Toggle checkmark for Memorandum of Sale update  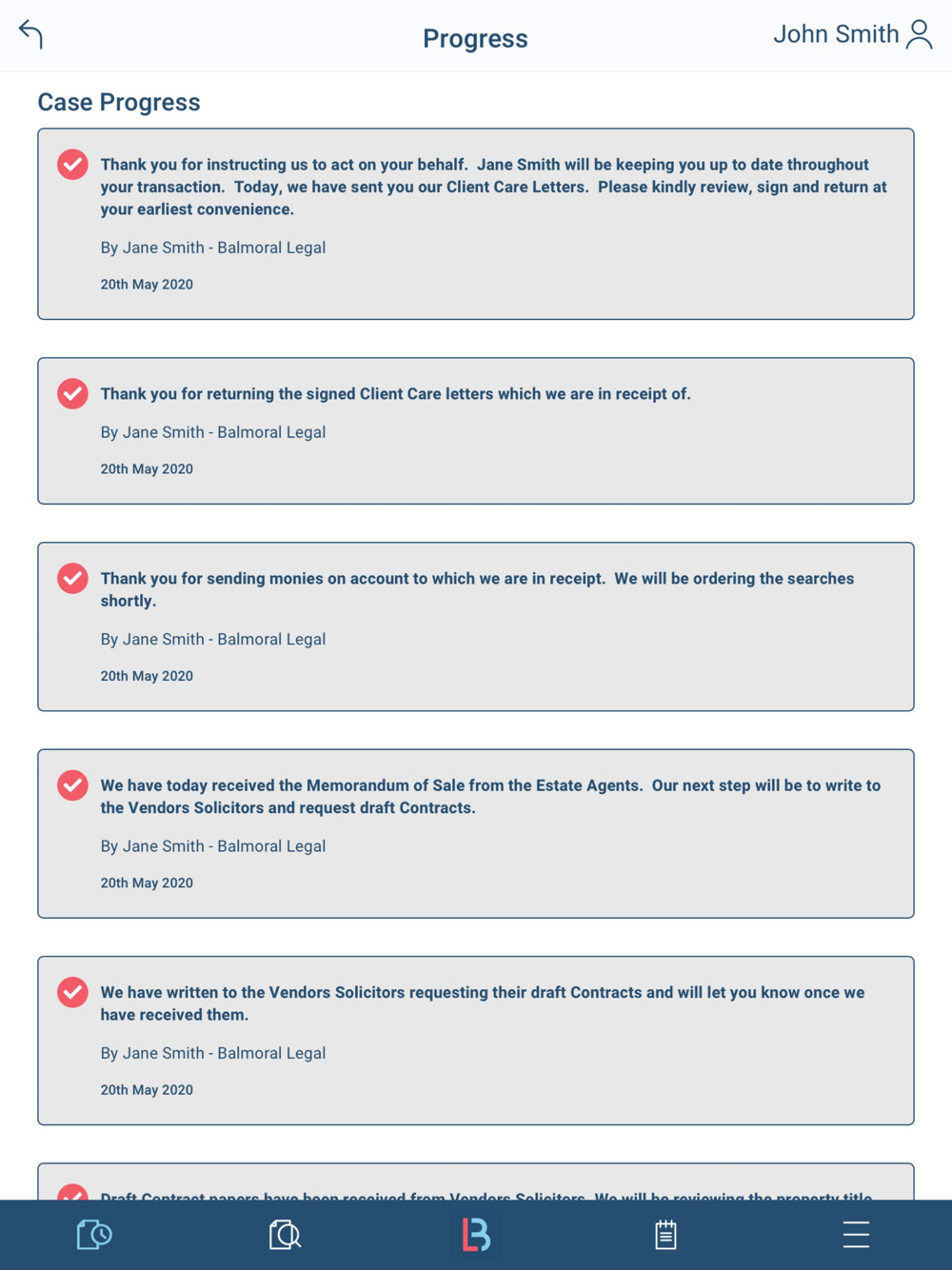coord(72,785)
